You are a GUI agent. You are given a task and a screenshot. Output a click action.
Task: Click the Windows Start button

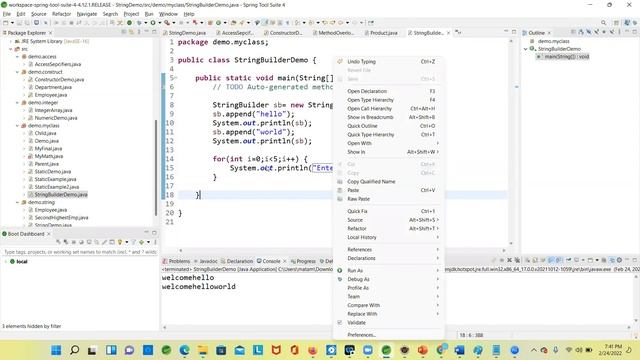(56, 350)
